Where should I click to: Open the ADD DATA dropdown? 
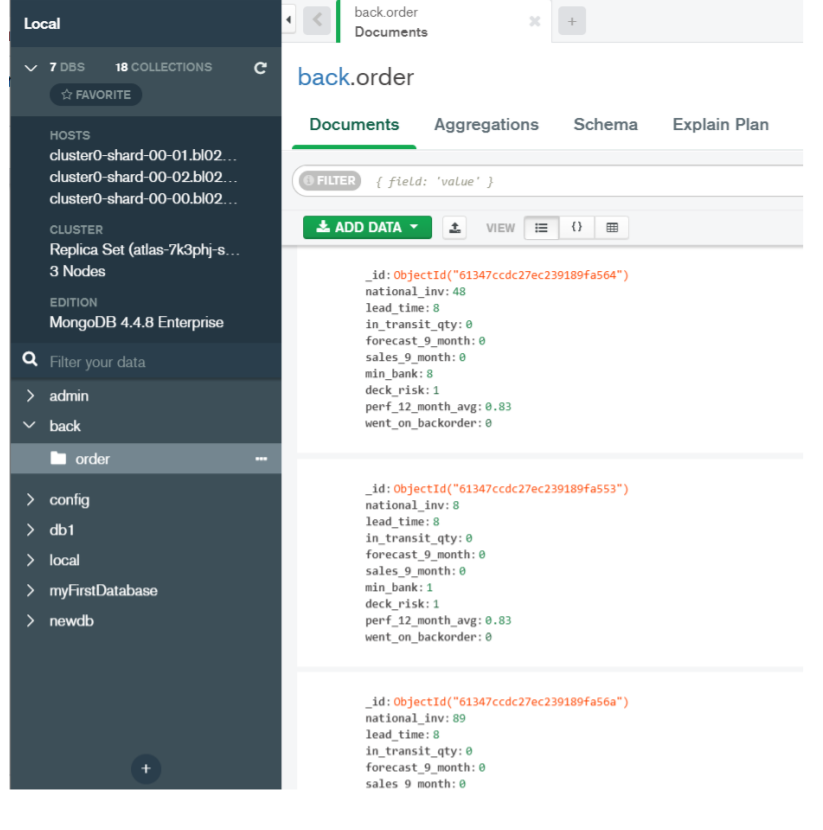coord(367,227)
